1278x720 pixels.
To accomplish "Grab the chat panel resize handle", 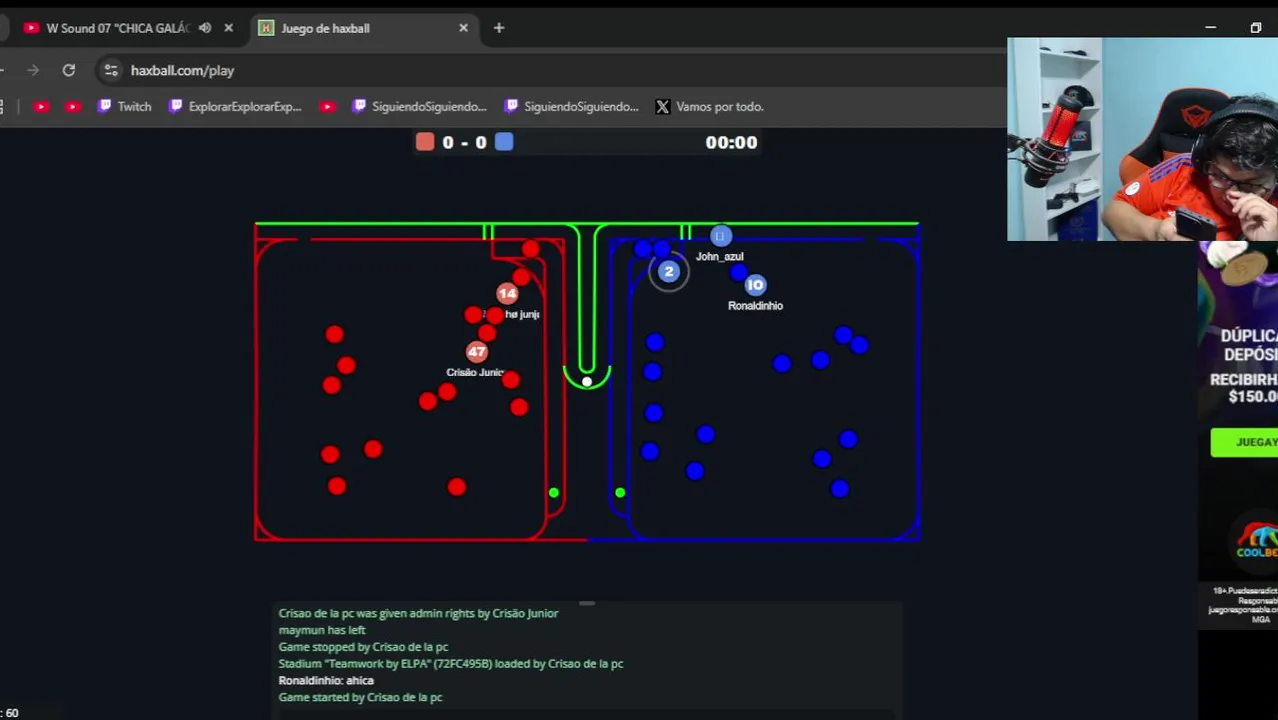I will [x=587, y=603].
